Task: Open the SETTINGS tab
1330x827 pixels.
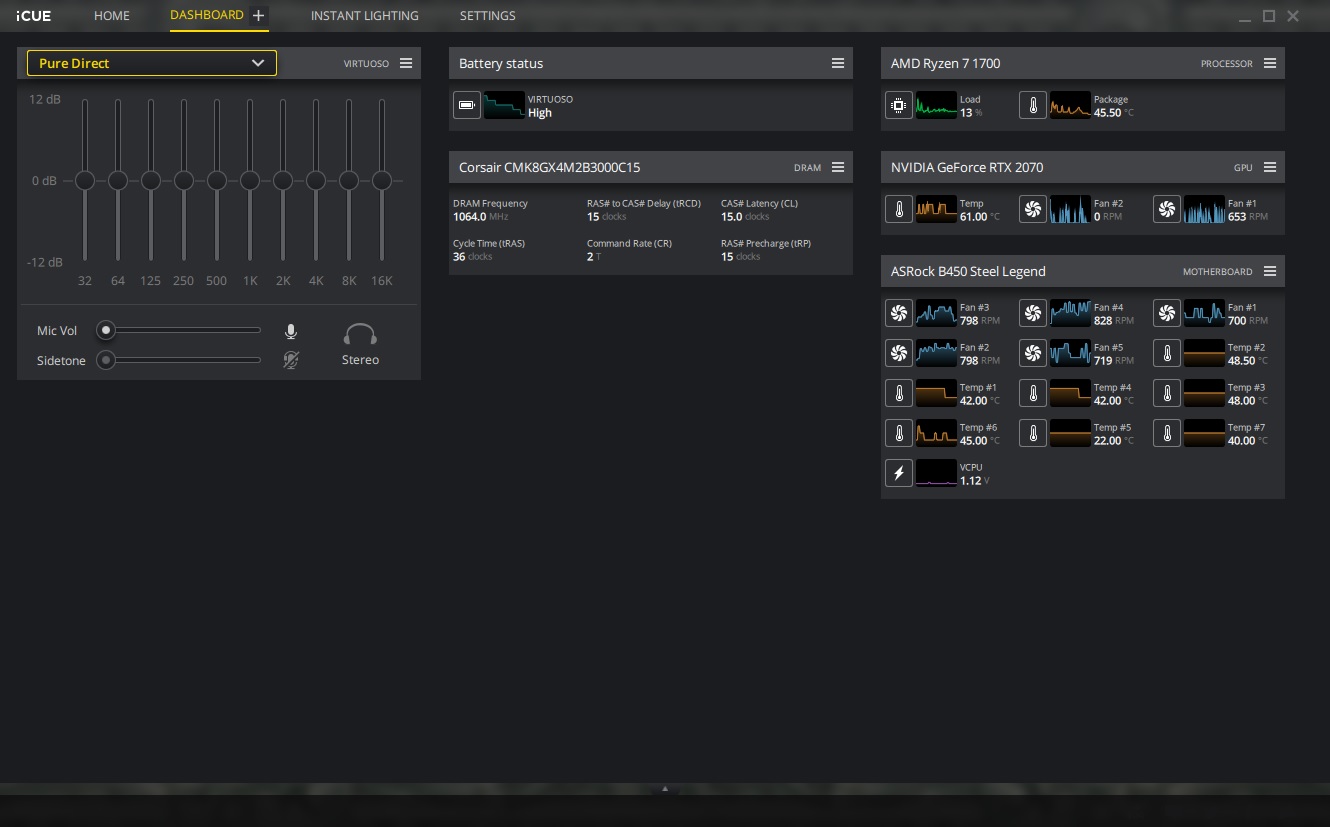Action: pos(488,16)
